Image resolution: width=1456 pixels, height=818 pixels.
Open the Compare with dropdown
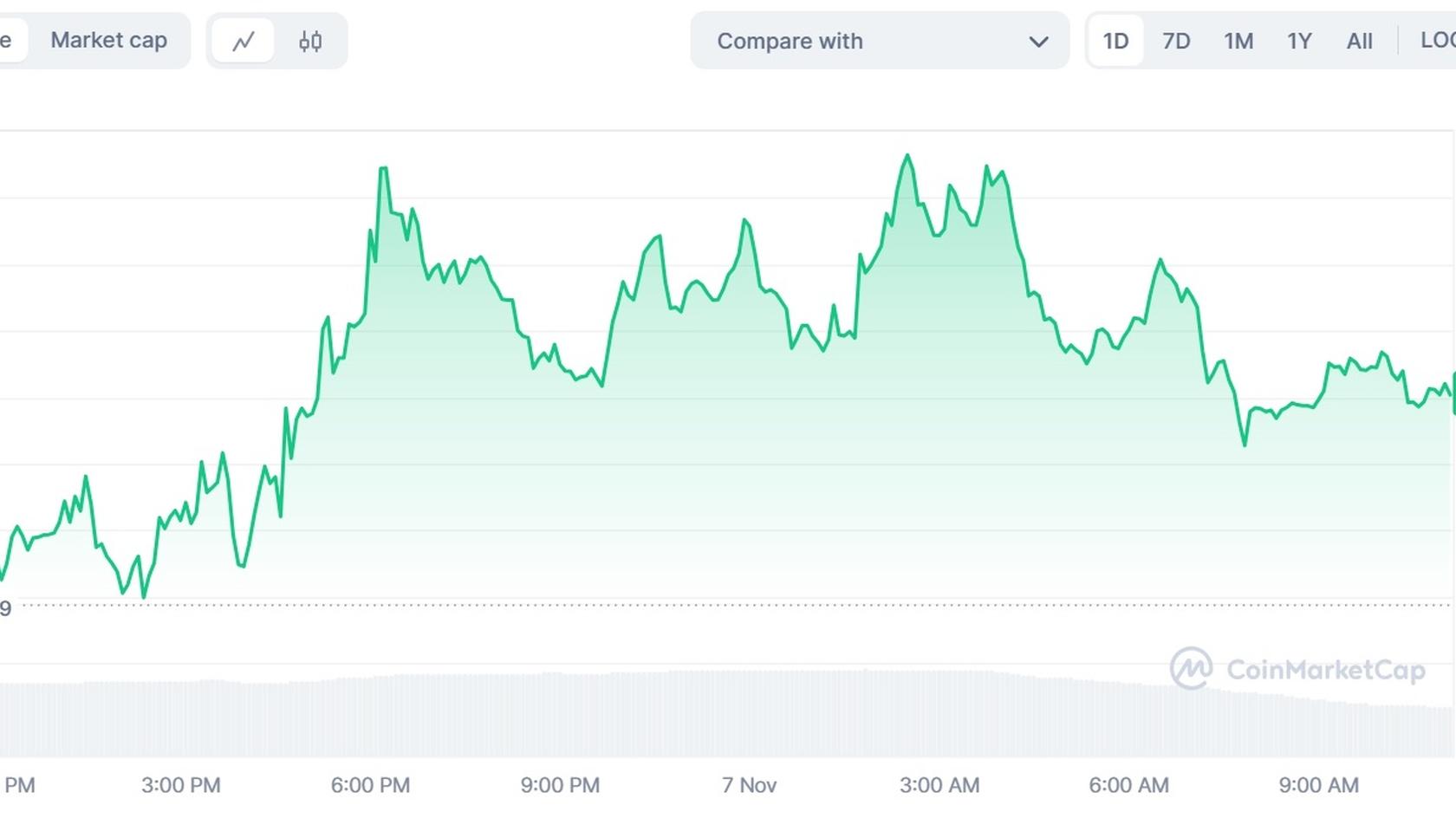(880, 41)
